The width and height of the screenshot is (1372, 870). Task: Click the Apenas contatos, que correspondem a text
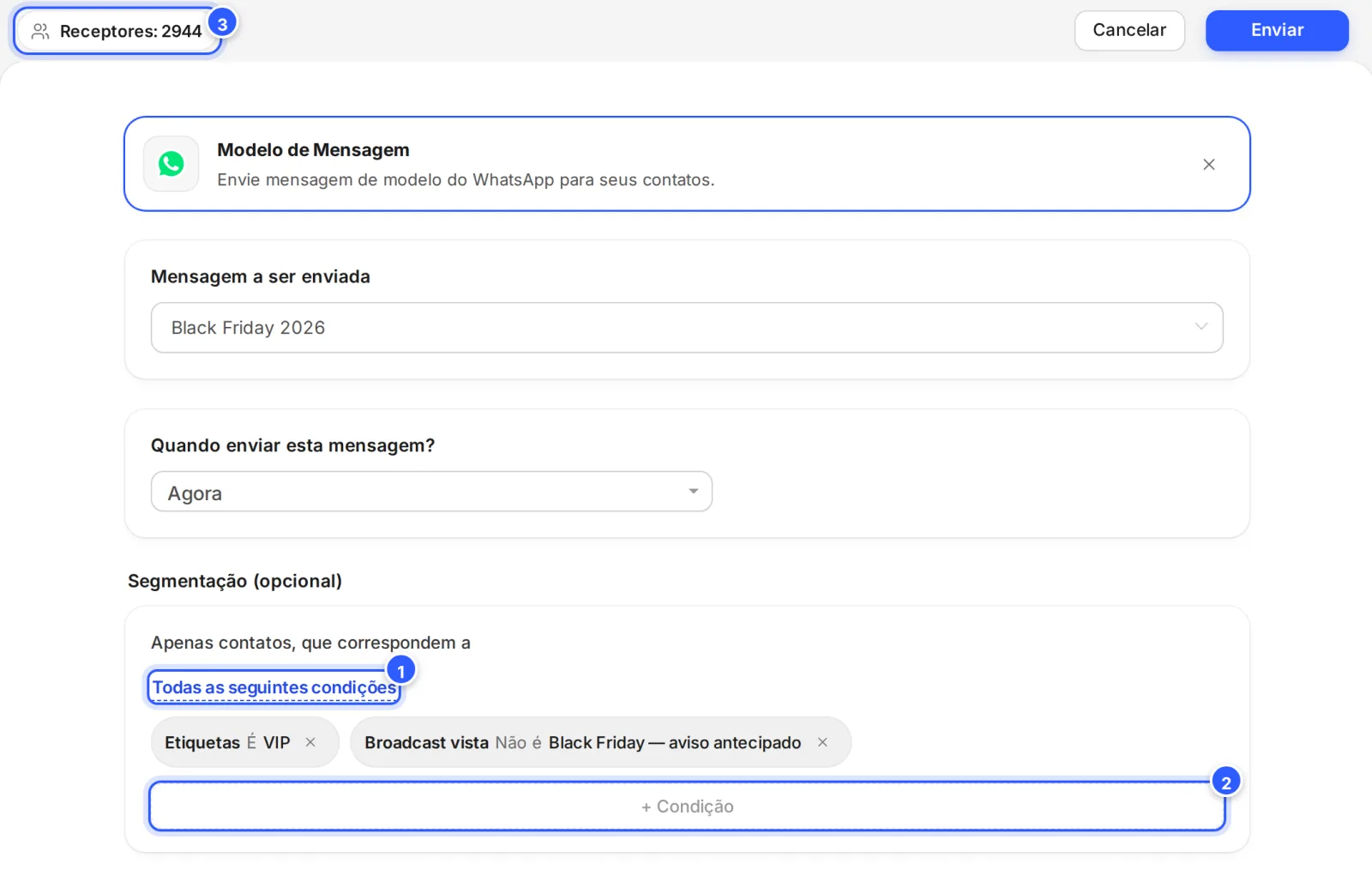(x=310, y=643)
